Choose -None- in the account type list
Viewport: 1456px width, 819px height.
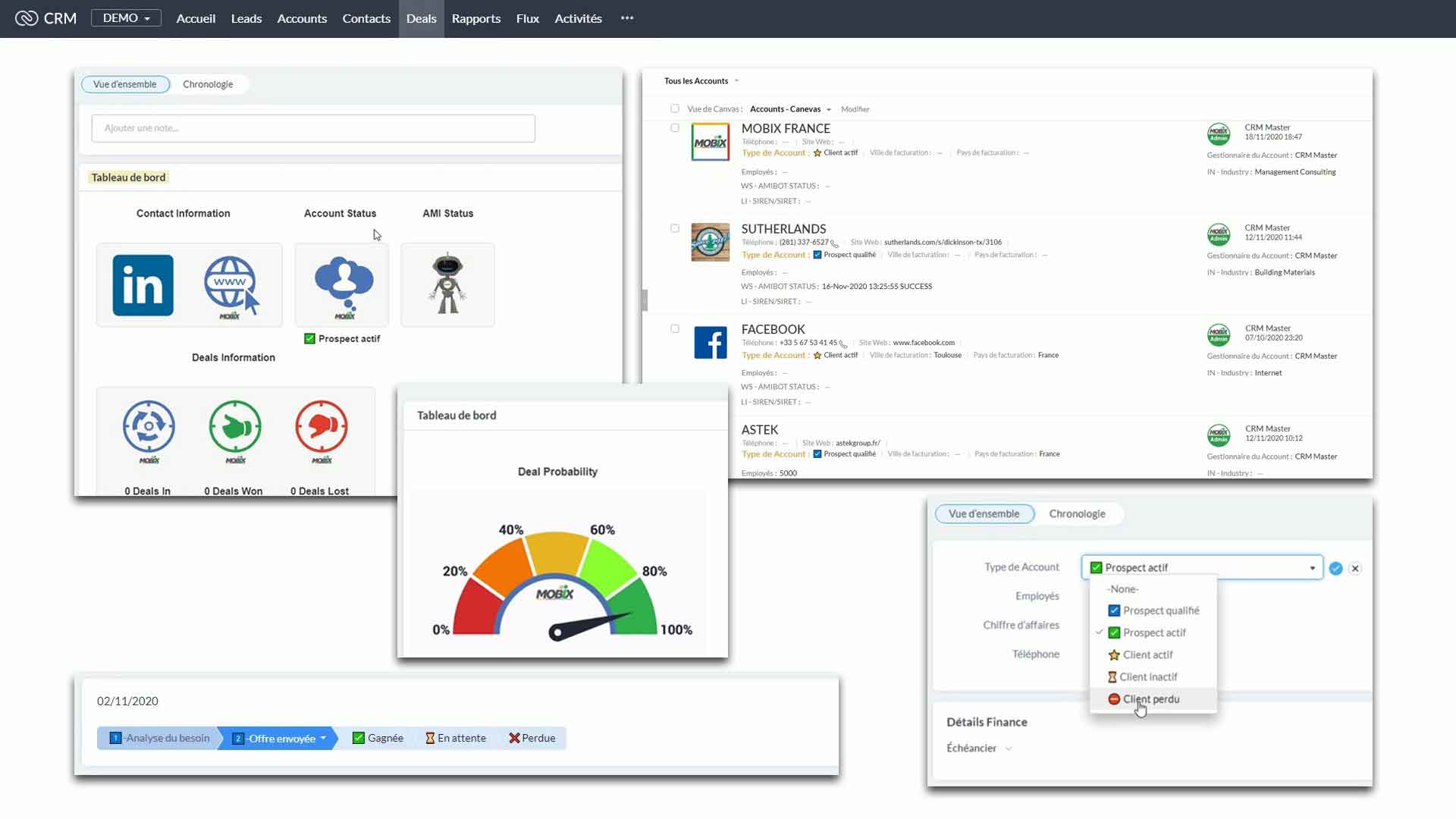1153,589
